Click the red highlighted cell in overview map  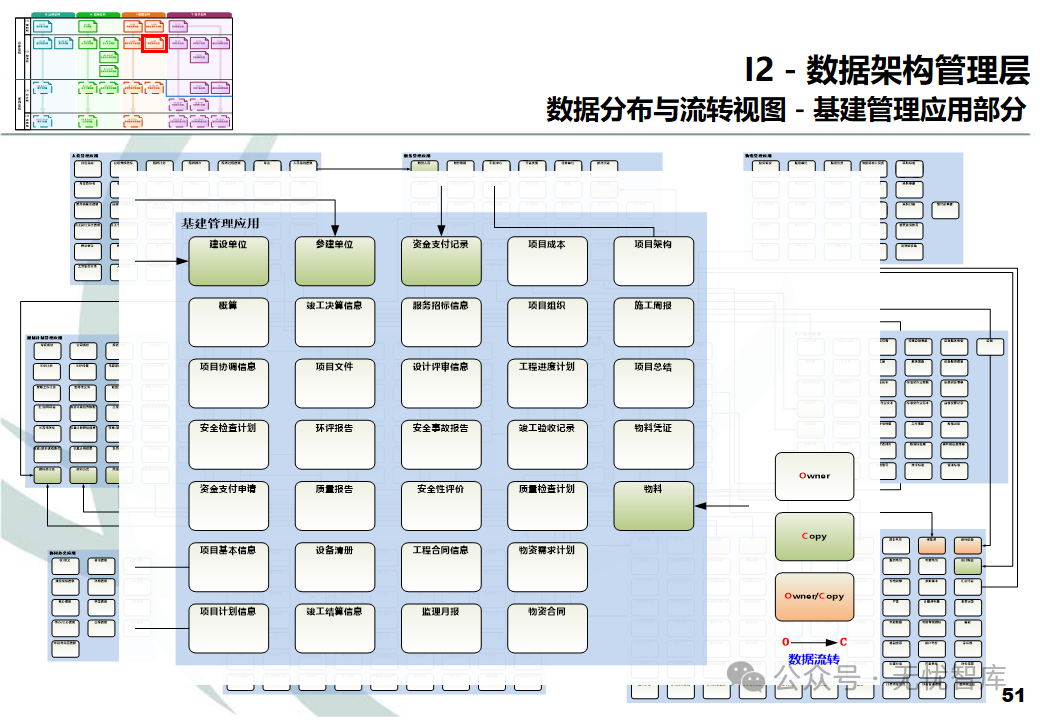coord(154,44)
